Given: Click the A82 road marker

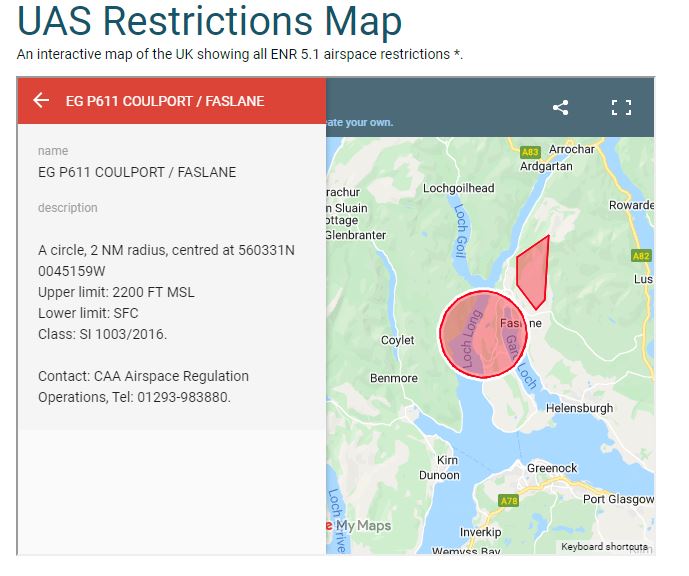Looking at the screenshot, I should pos(641,256).
